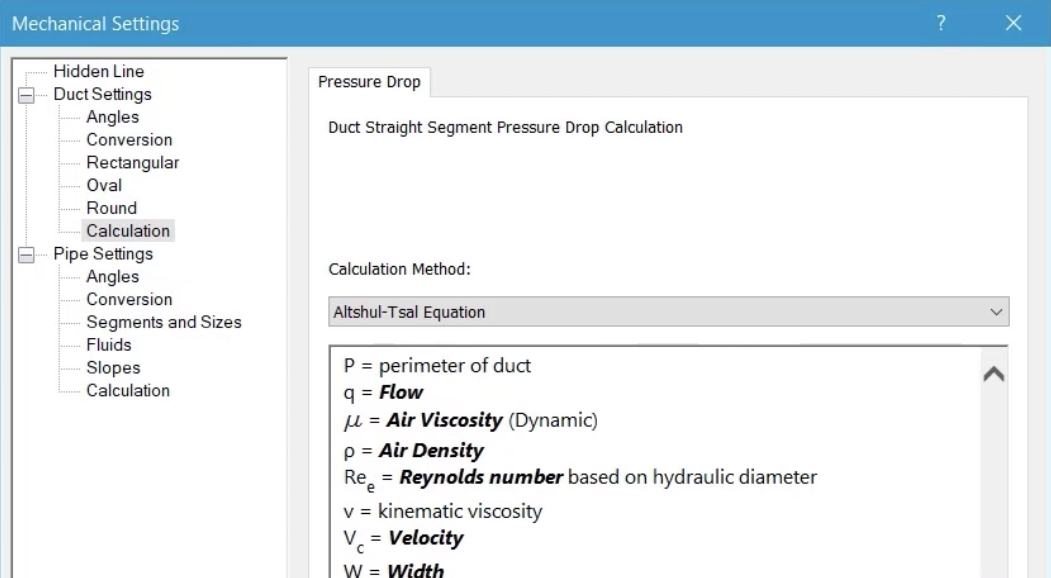Screen dimensions: 1051x578
Task: Close the Mechanical Settings dialog
Action: [1013, 23]
